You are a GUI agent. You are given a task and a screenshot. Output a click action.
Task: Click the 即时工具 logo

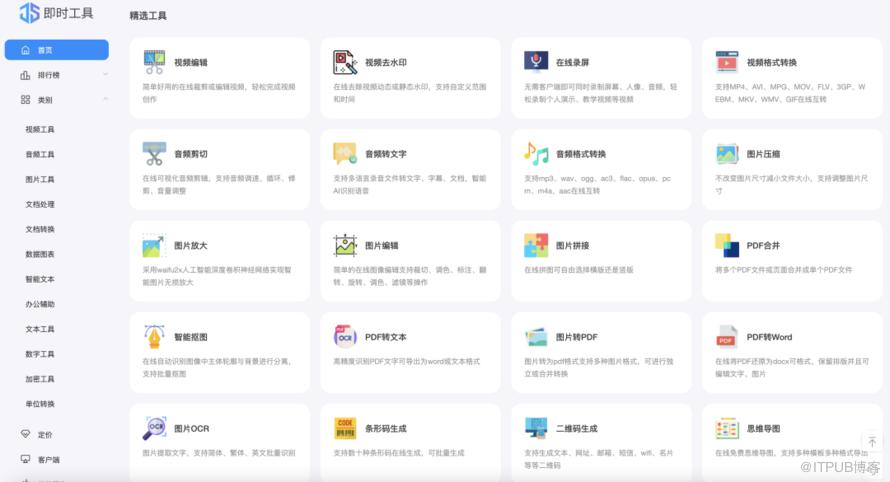point(56,12)
